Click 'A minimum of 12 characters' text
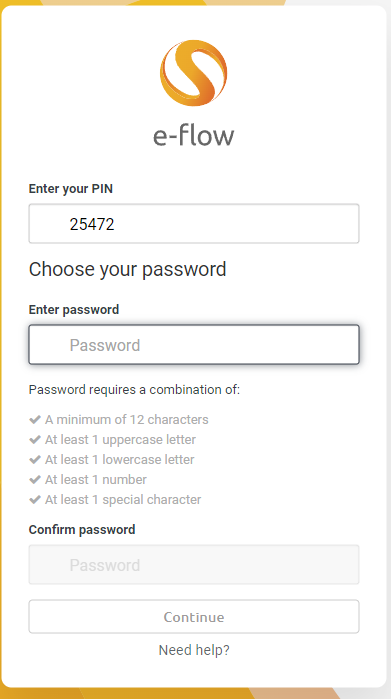391x699 pixels. (127, 419)
